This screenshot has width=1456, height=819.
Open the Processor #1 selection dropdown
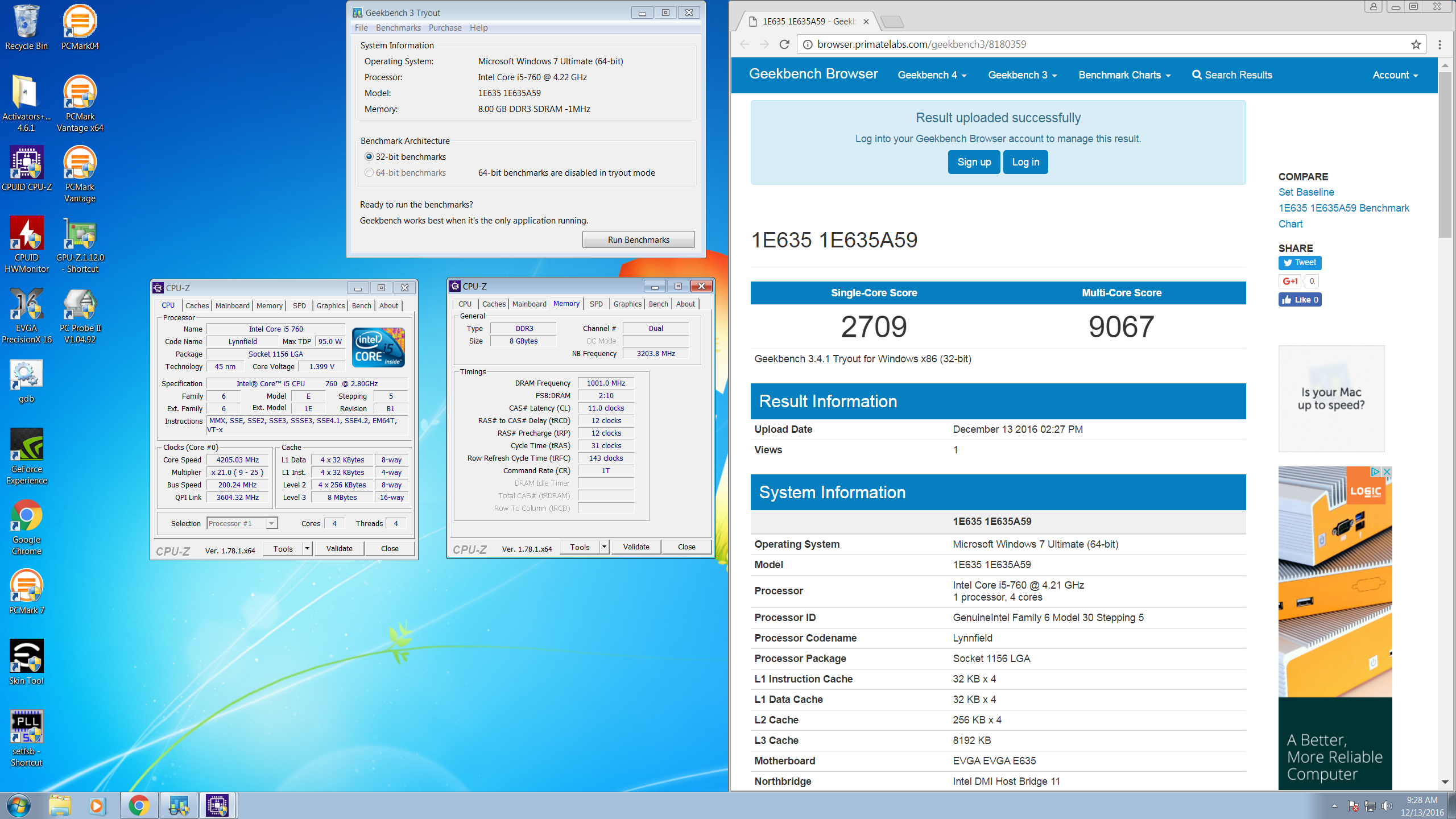pos(242,523)
